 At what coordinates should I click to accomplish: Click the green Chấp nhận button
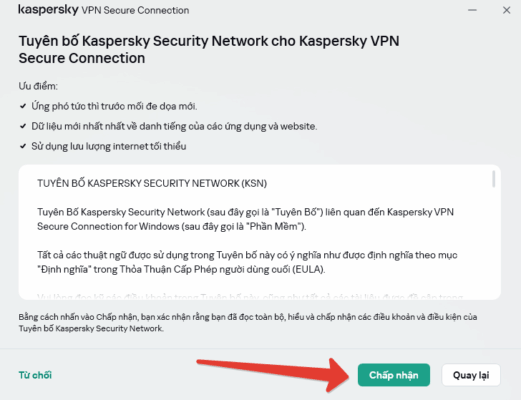click(x=394, y=375)
